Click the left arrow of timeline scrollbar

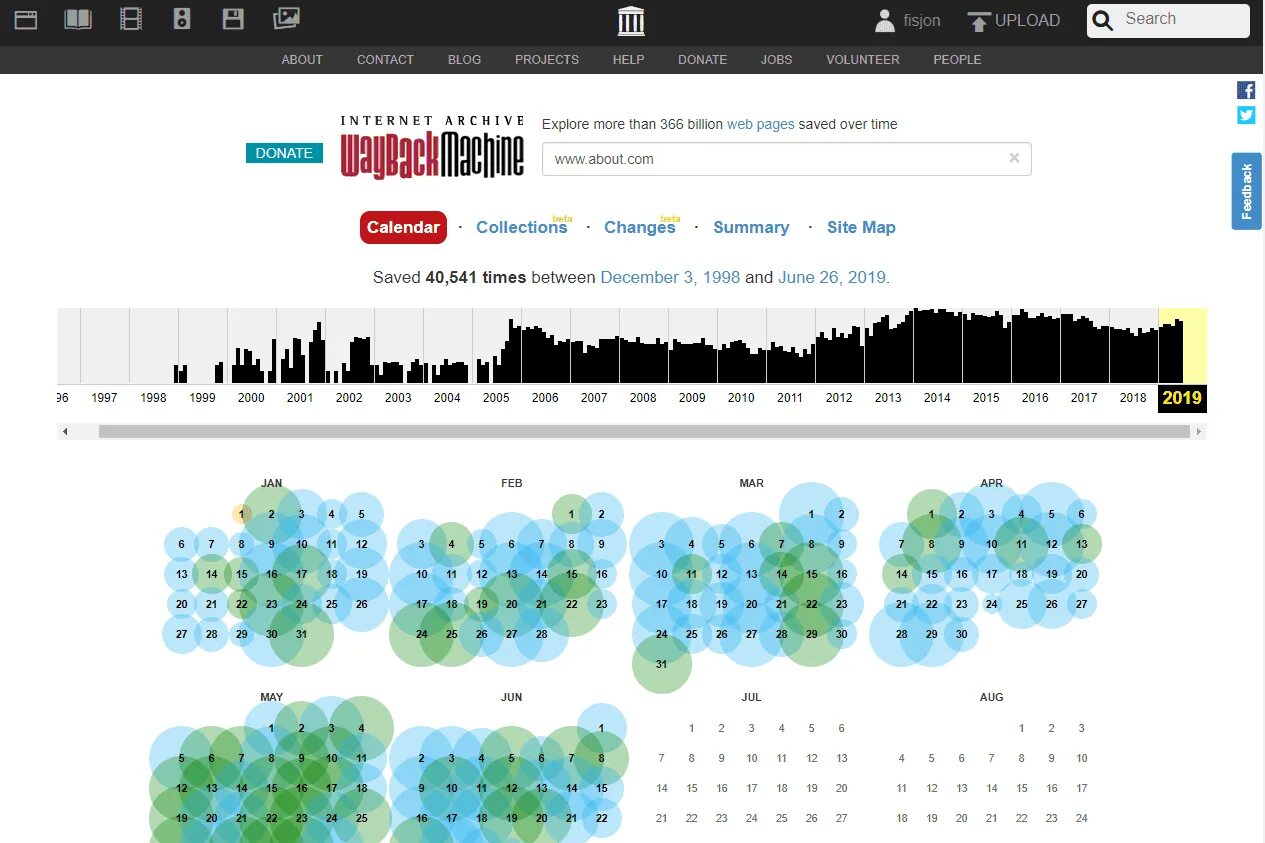(65, 432)
